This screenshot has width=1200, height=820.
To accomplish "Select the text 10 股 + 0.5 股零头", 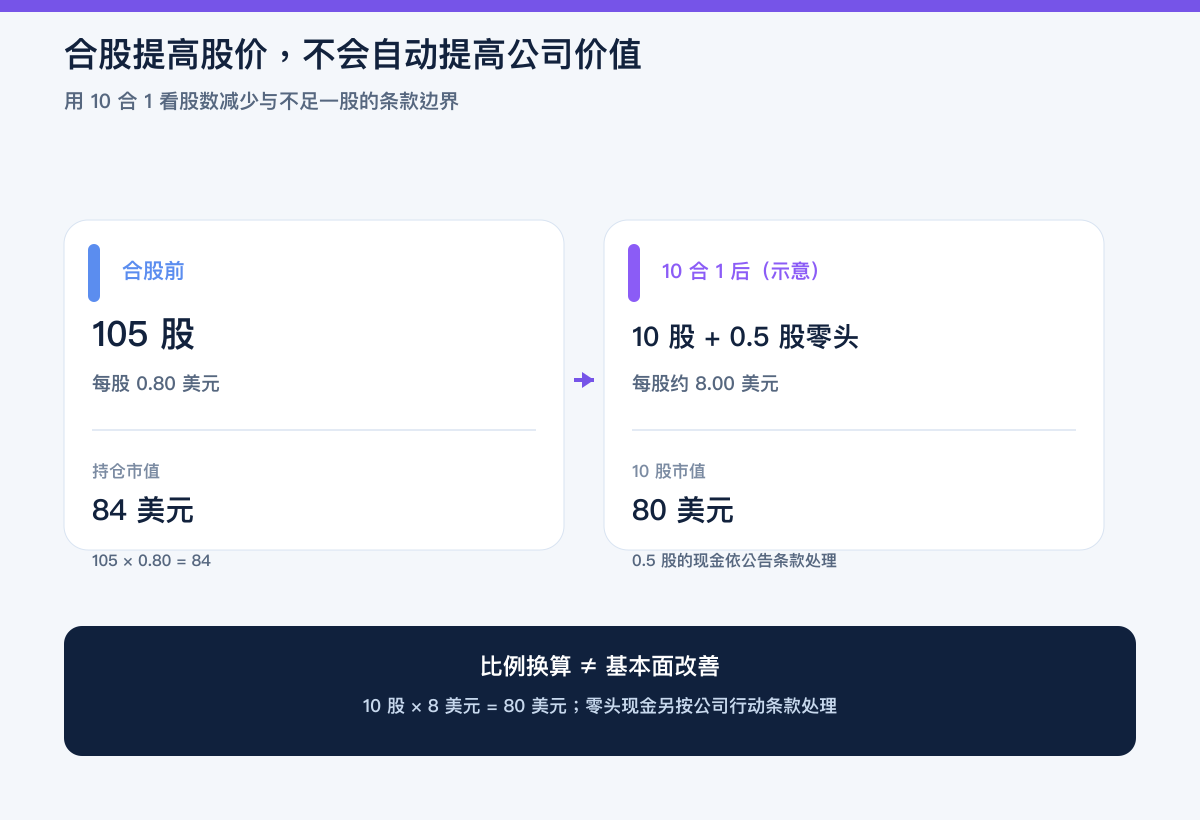I will [745, 337].
